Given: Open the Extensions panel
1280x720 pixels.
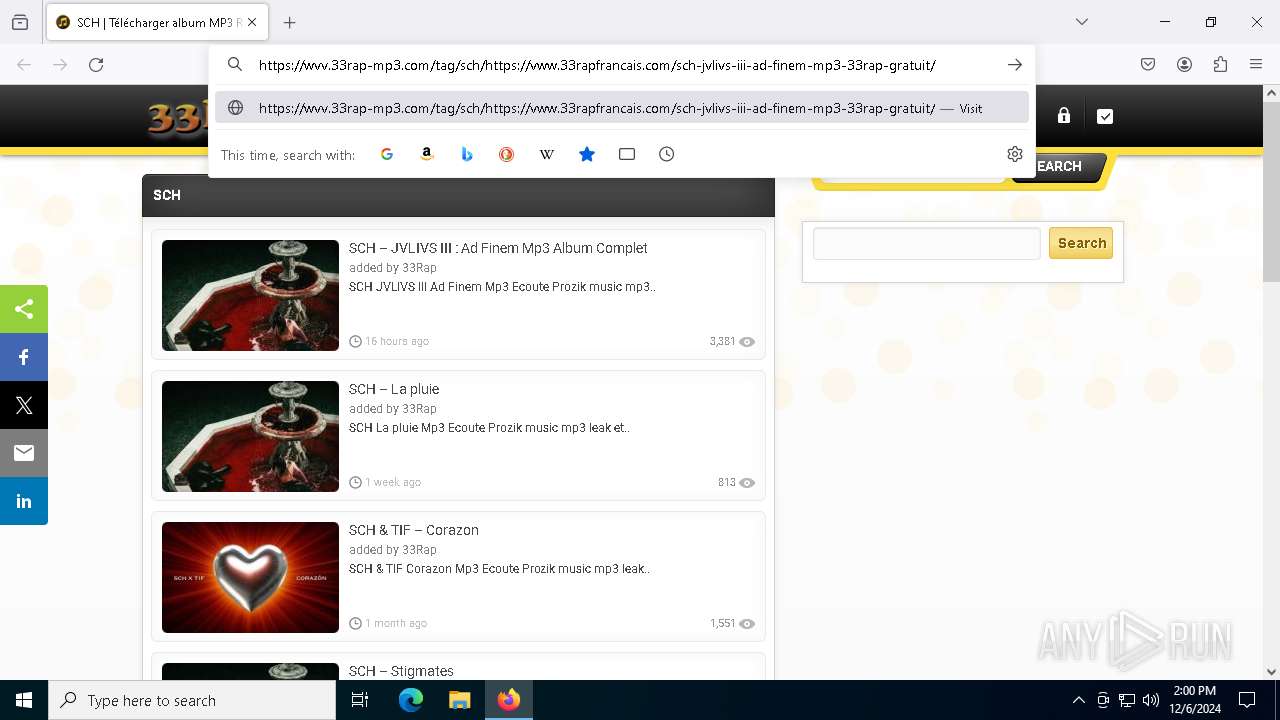Looking at the screenshot, I should point(1220,65).
